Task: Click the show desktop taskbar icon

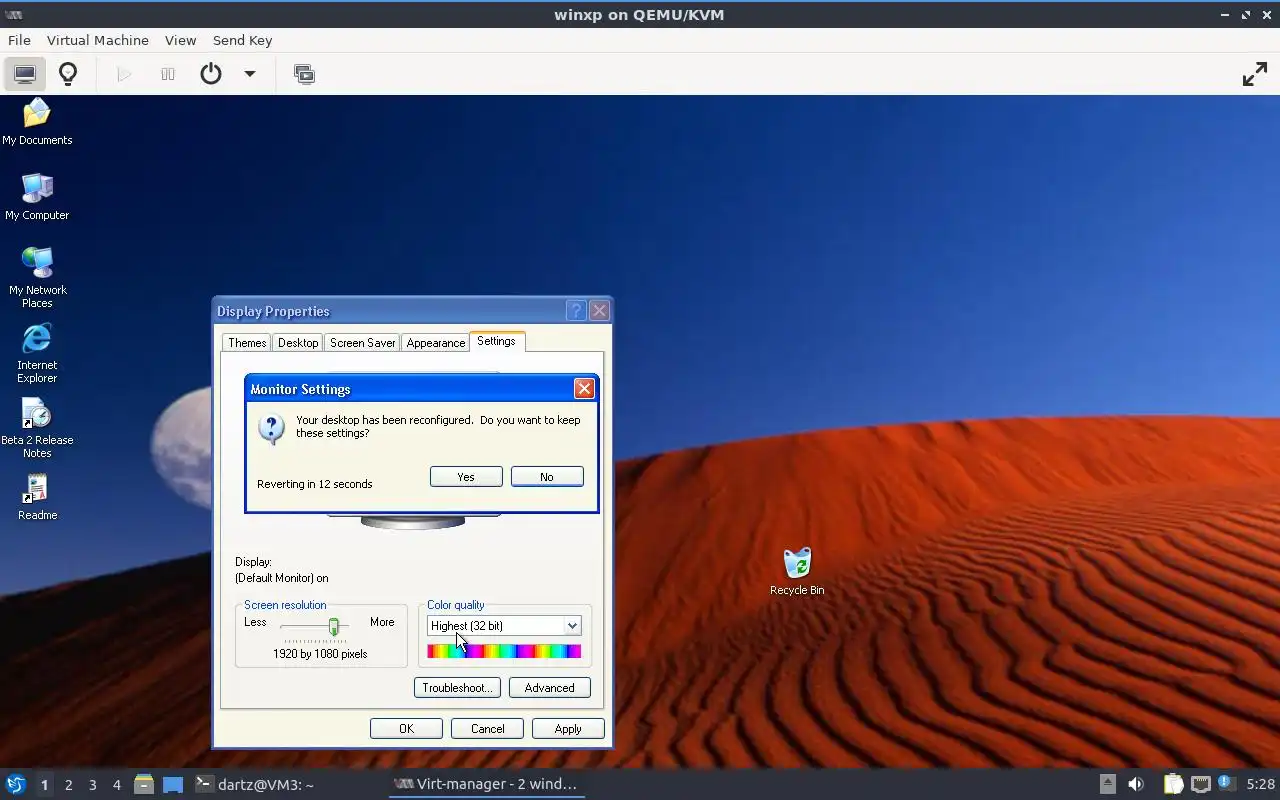Action: click(173, 784)
